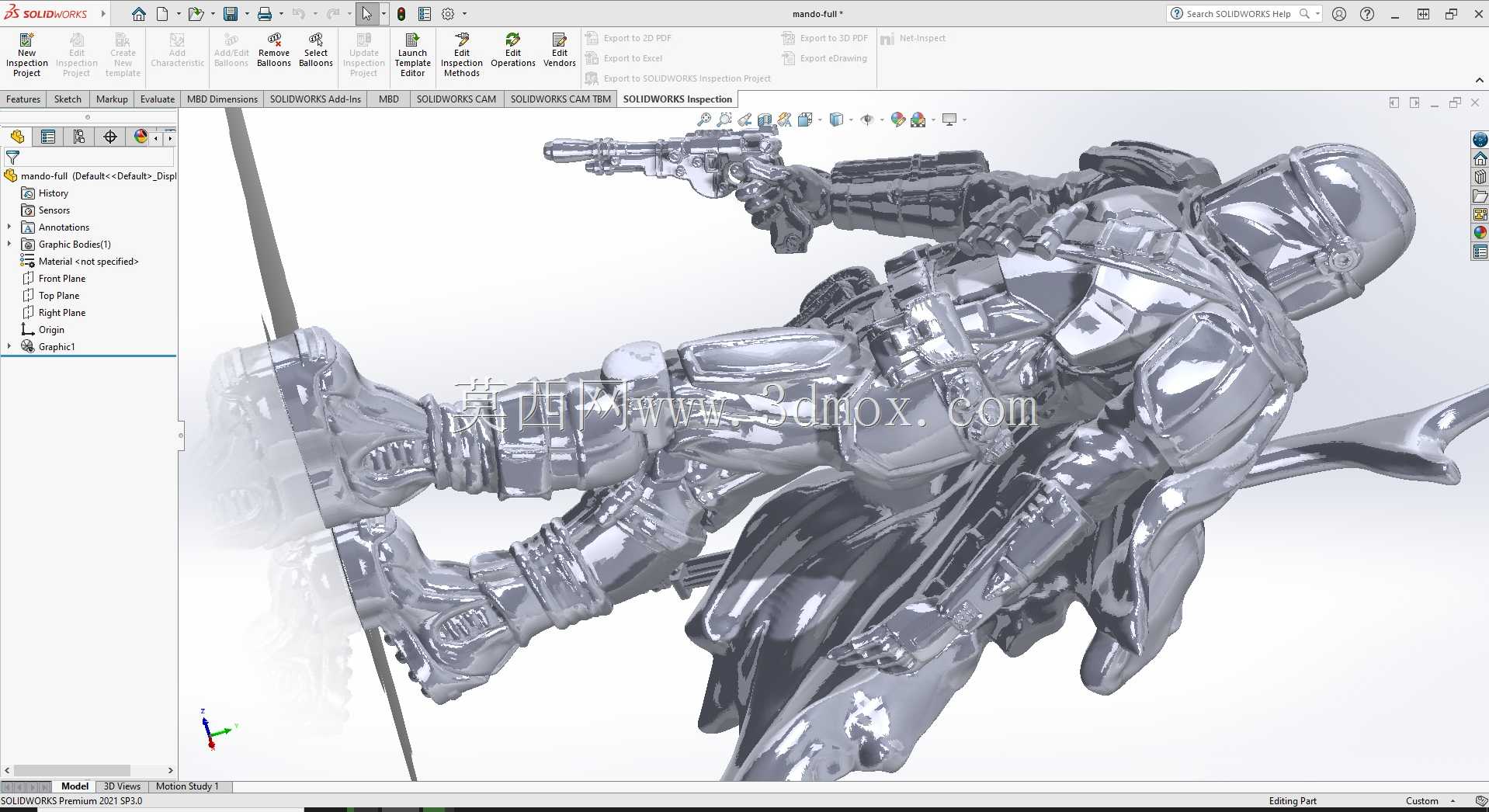This screenshot has width=1489, height=812.
Task: Launch Template Editor
Action: [412, 54]
